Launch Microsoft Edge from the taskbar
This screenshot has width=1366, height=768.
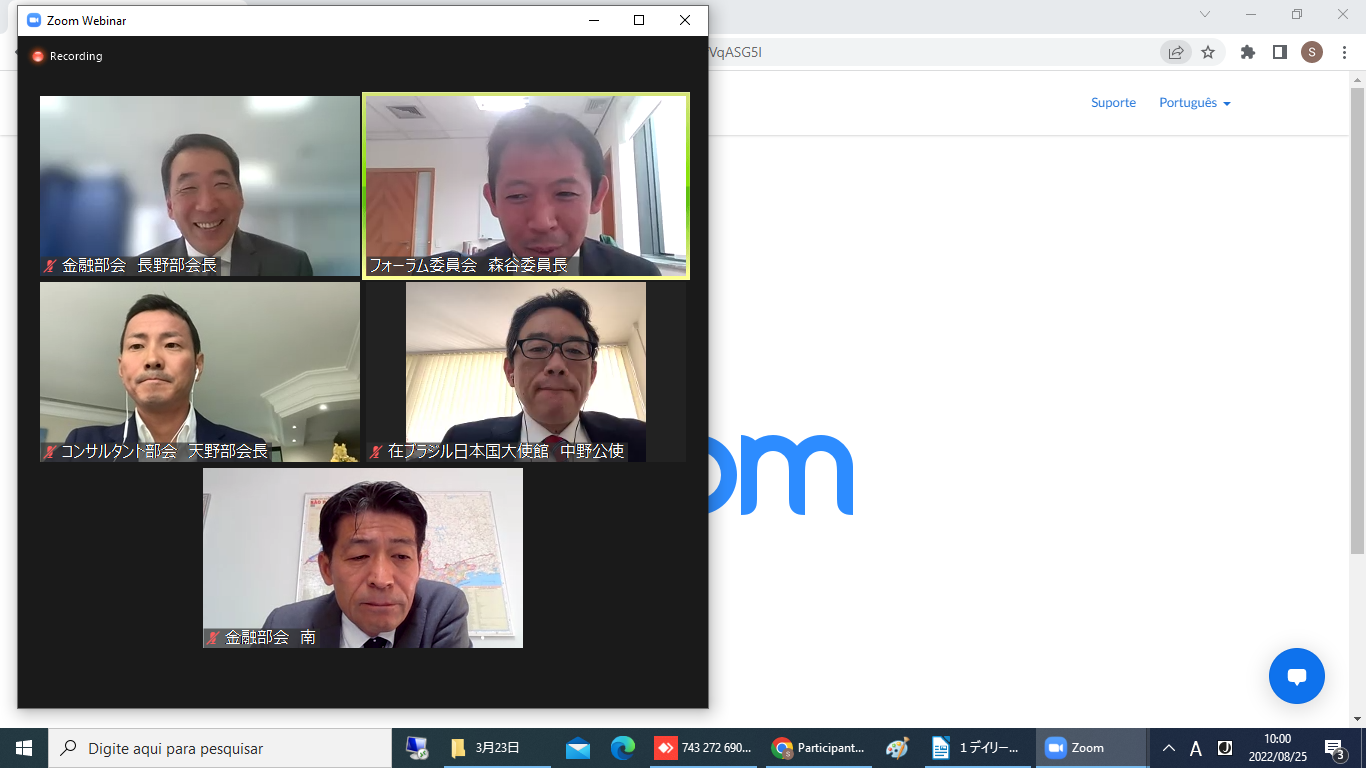tap(623, 748)
